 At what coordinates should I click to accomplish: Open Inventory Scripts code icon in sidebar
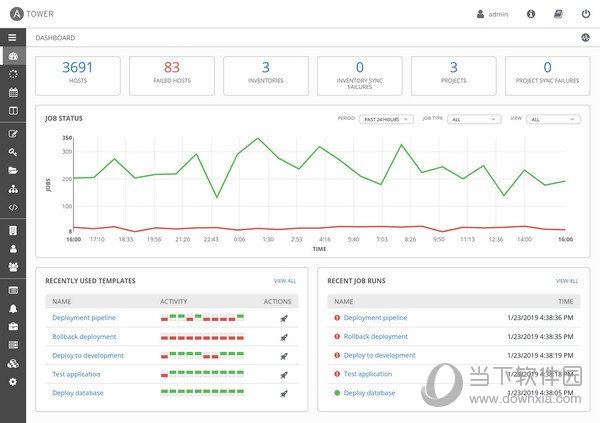tap(13, 207)
